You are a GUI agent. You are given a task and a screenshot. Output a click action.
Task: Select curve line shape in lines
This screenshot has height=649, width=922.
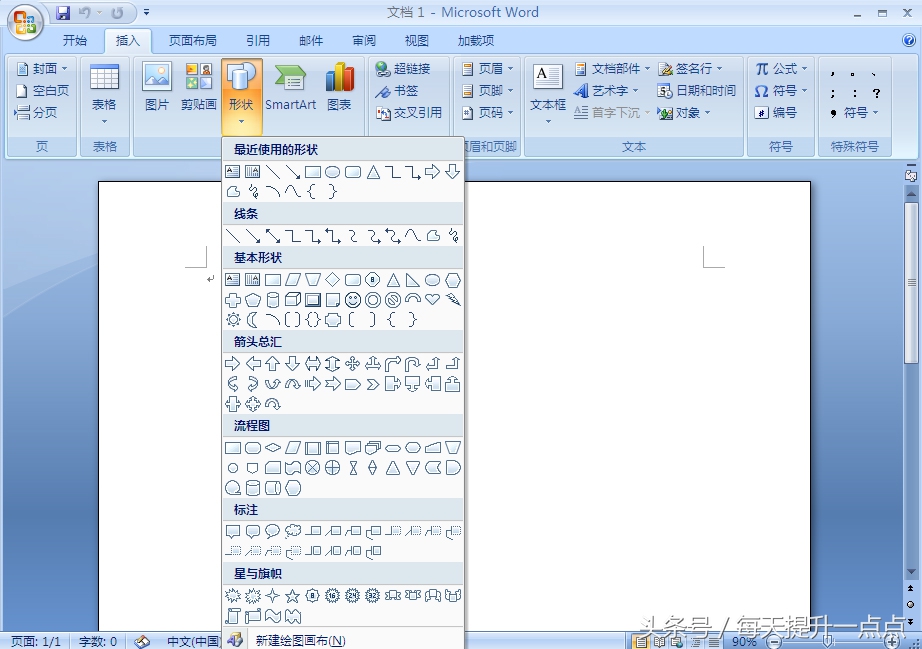point(413,236)
